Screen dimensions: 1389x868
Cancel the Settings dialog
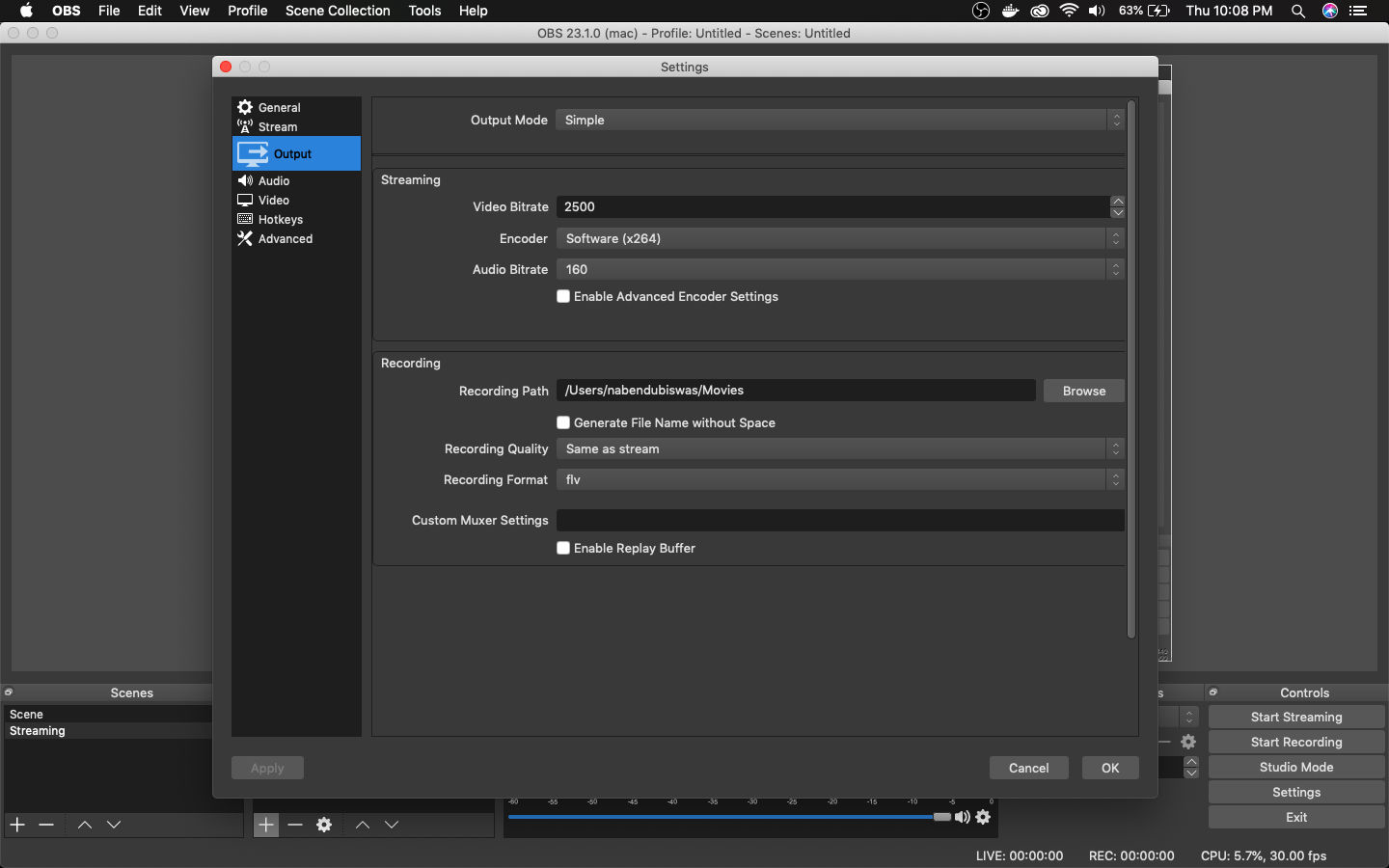tap(1028, 768)
